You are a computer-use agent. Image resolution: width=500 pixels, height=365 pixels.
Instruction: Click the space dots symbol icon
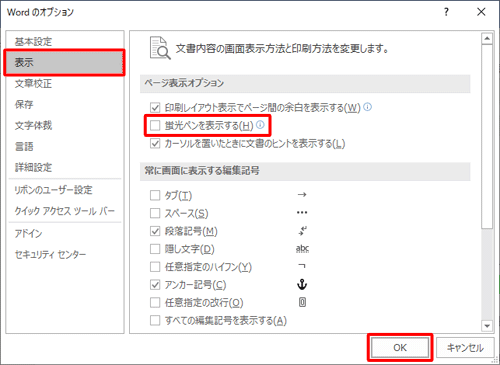click(302, 213)
